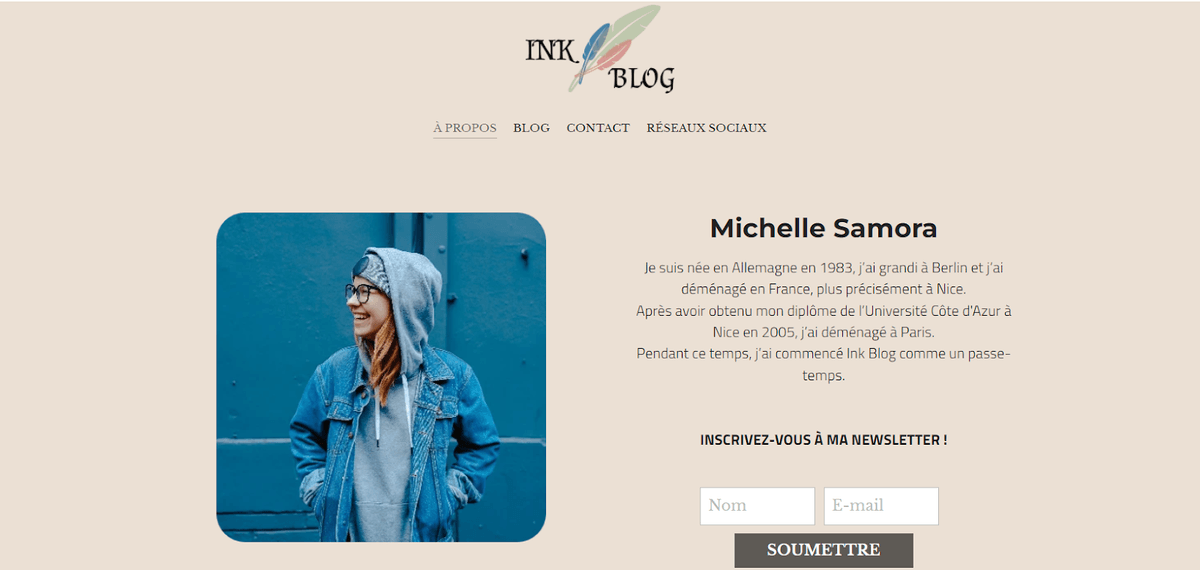Click the "BLOG" word inside the logo
Screen dimensions: 1200x570
(x=642, y=78)
